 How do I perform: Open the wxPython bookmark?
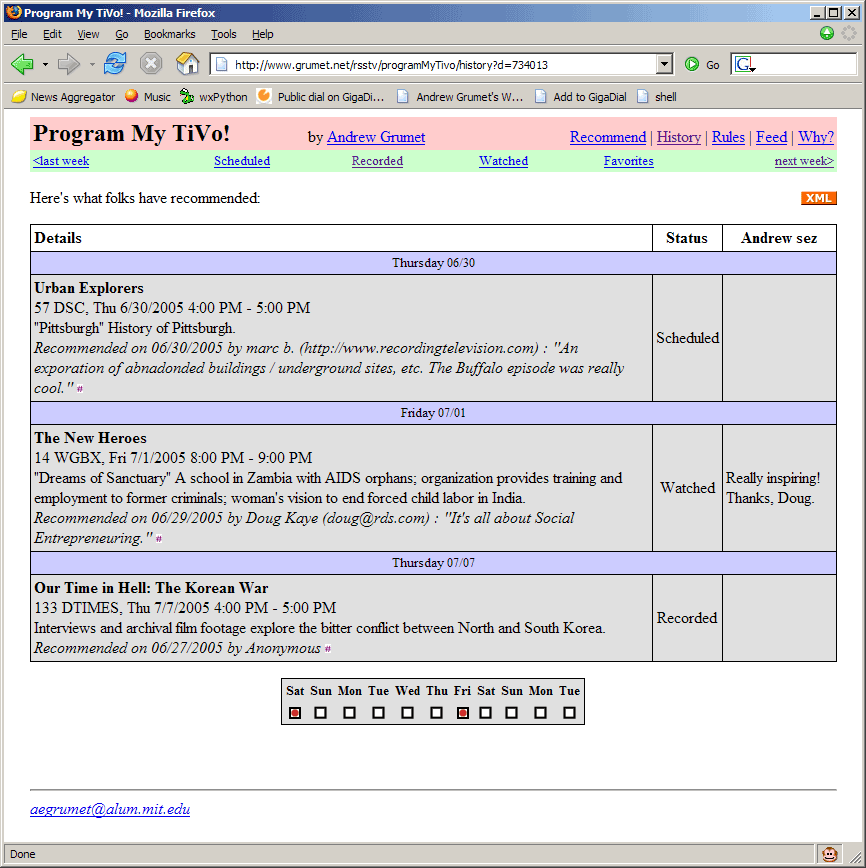point(213,97)
